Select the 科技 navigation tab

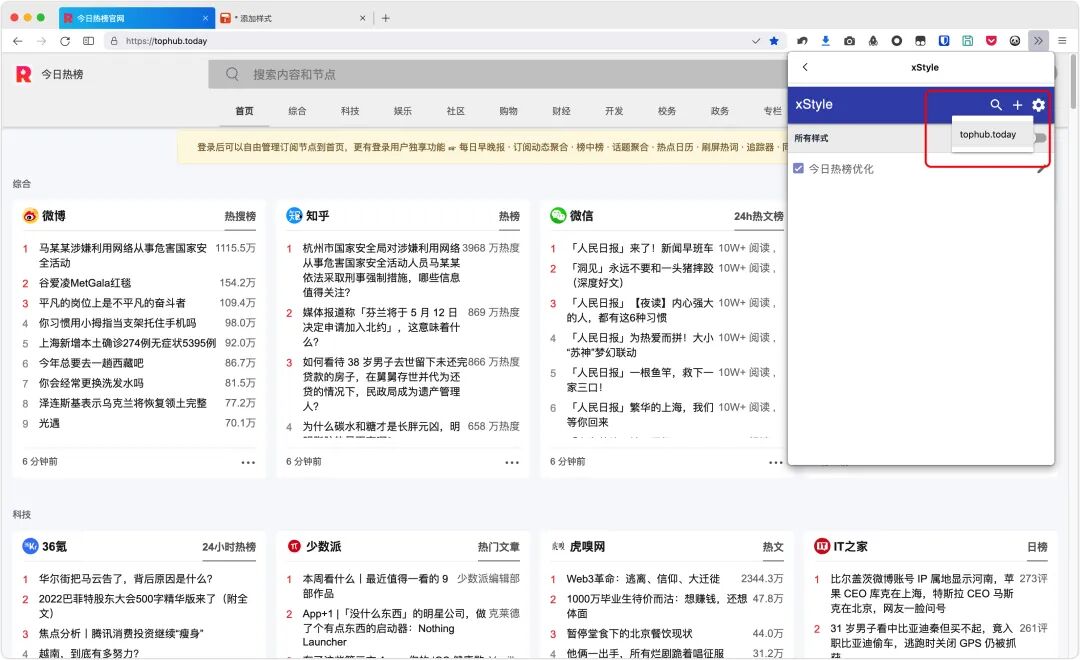350,111
